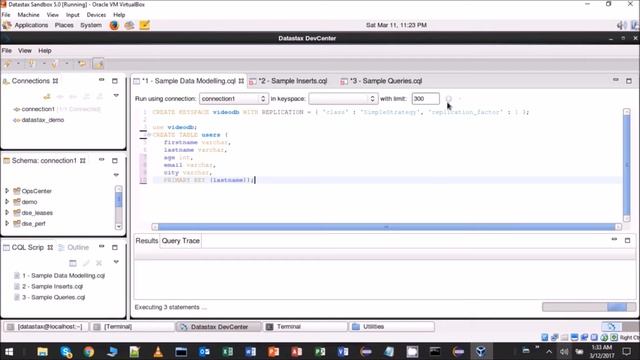Open Visio from the Windows taskbar
The width and height of the screenshot is (640, 360).
pos(343,351)
